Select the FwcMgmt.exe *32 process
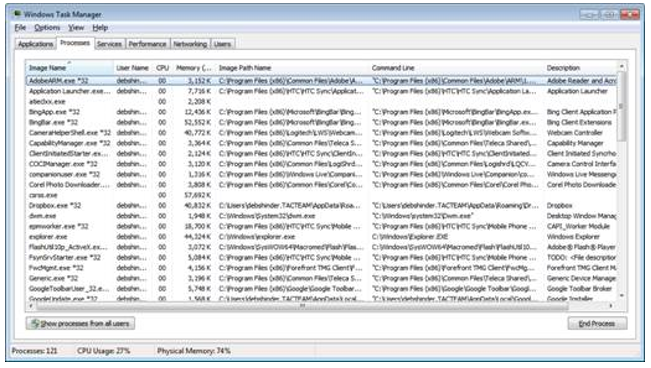 321,267
